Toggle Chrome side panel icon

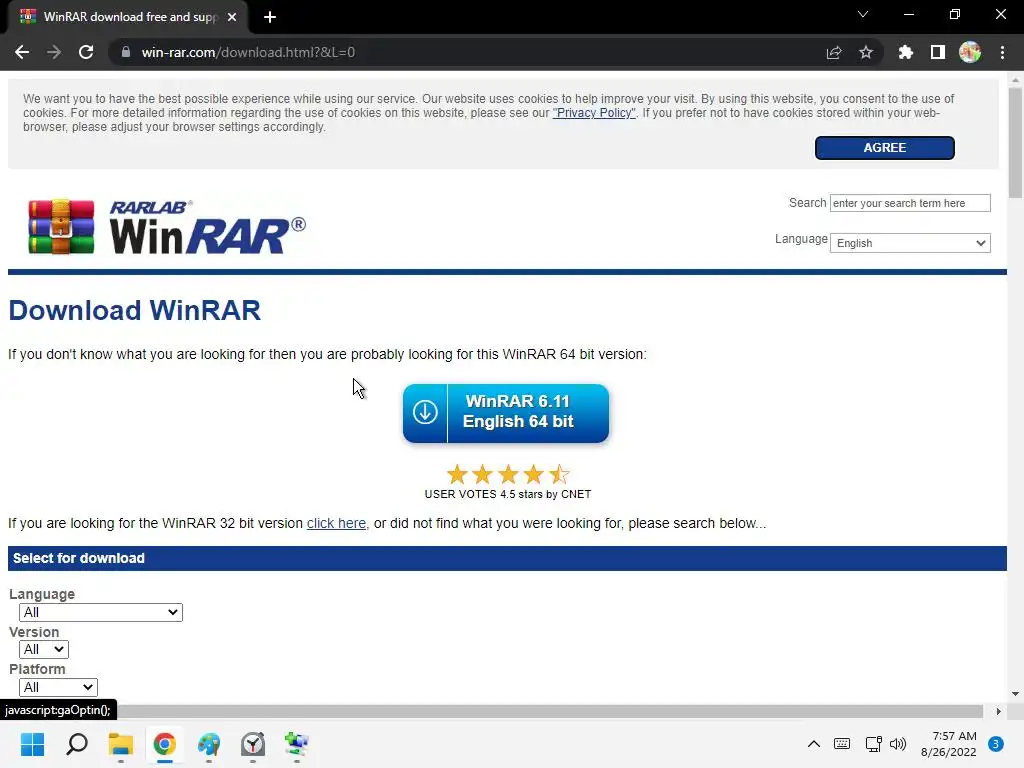coord(938,52)
